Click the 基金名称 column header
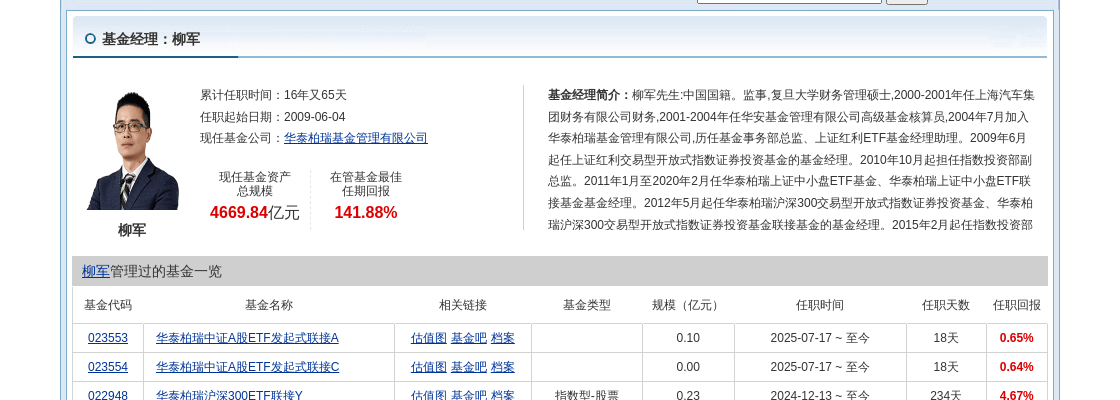This screenshot has height=400, width=1120. click(269, 305)
